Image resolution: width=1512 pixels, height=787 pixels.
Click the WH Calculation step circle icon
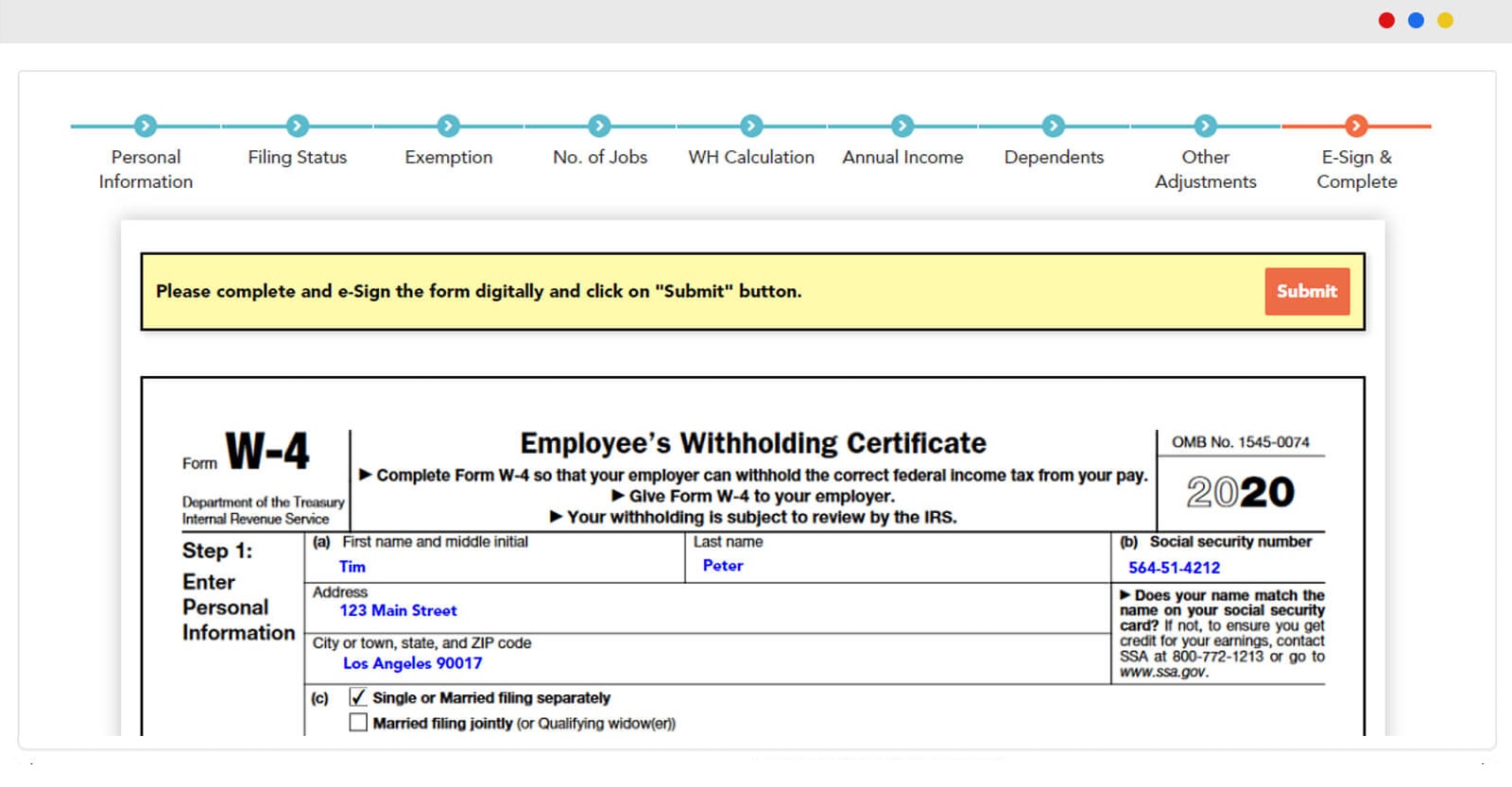[751, 126]
